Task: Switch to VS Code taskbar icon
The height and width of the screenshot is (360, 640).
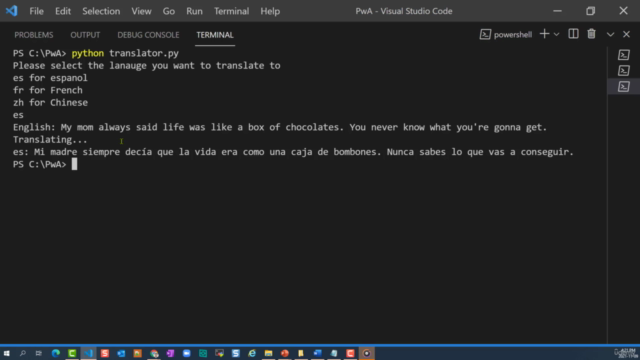Action: [89, 353]
